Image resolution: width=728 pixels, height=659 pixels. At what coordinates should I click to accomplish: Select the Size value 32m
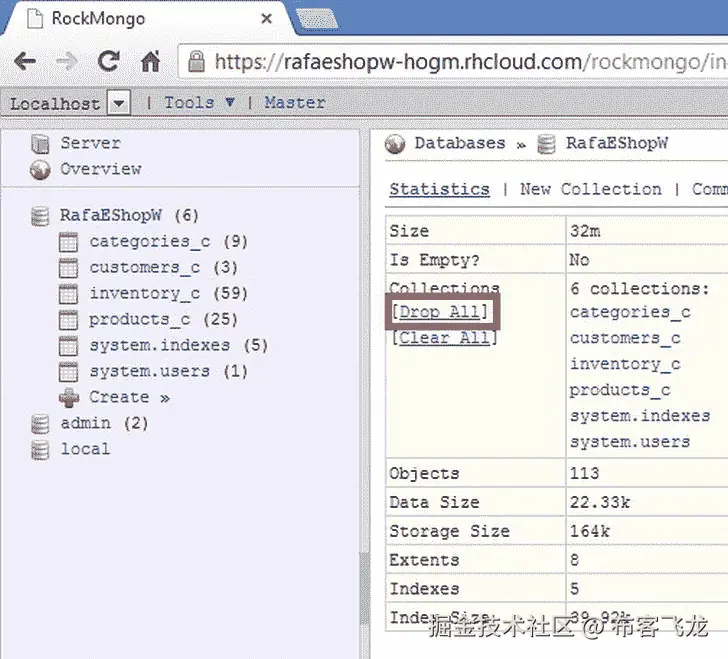pos(585,231)
